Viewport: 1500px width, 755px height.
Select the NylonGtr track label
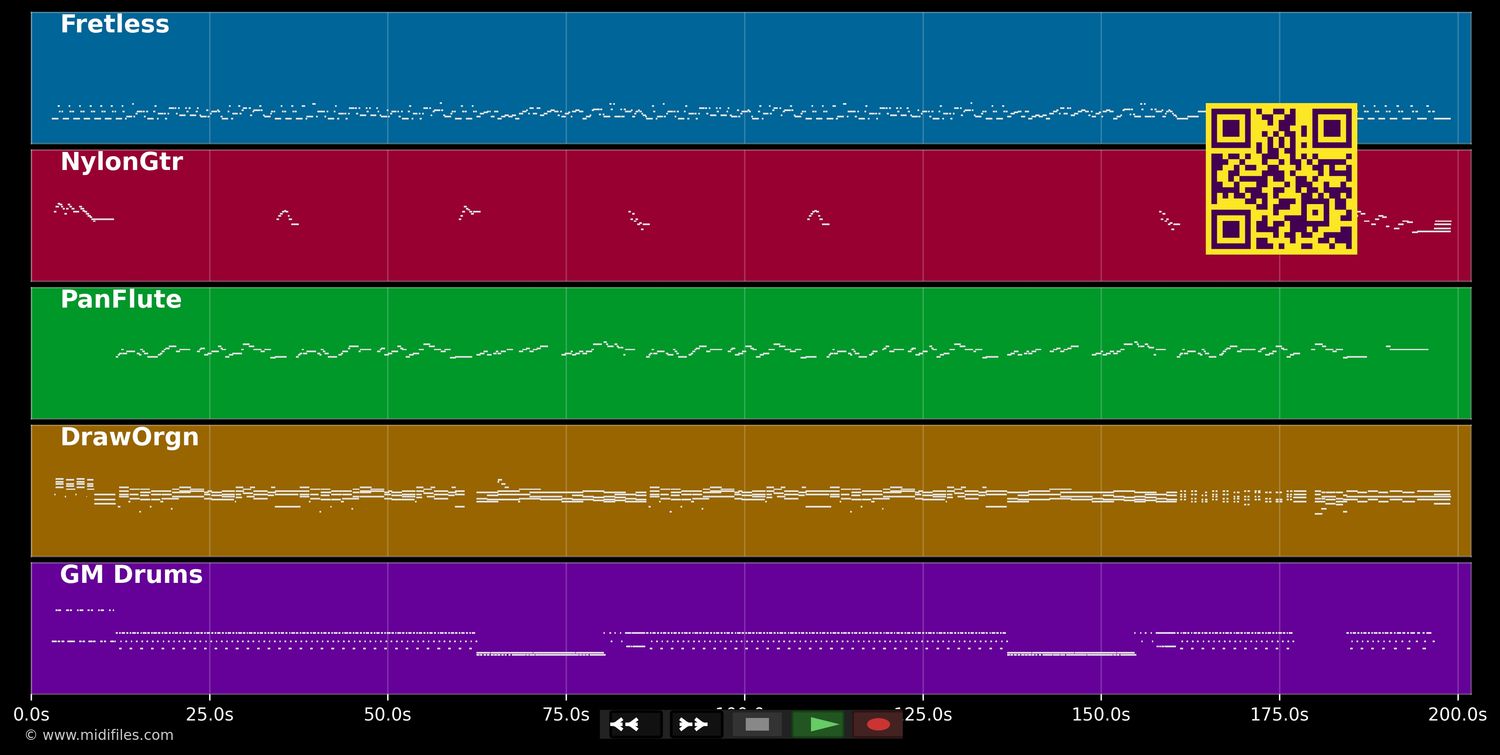click(x=121, y=162)
